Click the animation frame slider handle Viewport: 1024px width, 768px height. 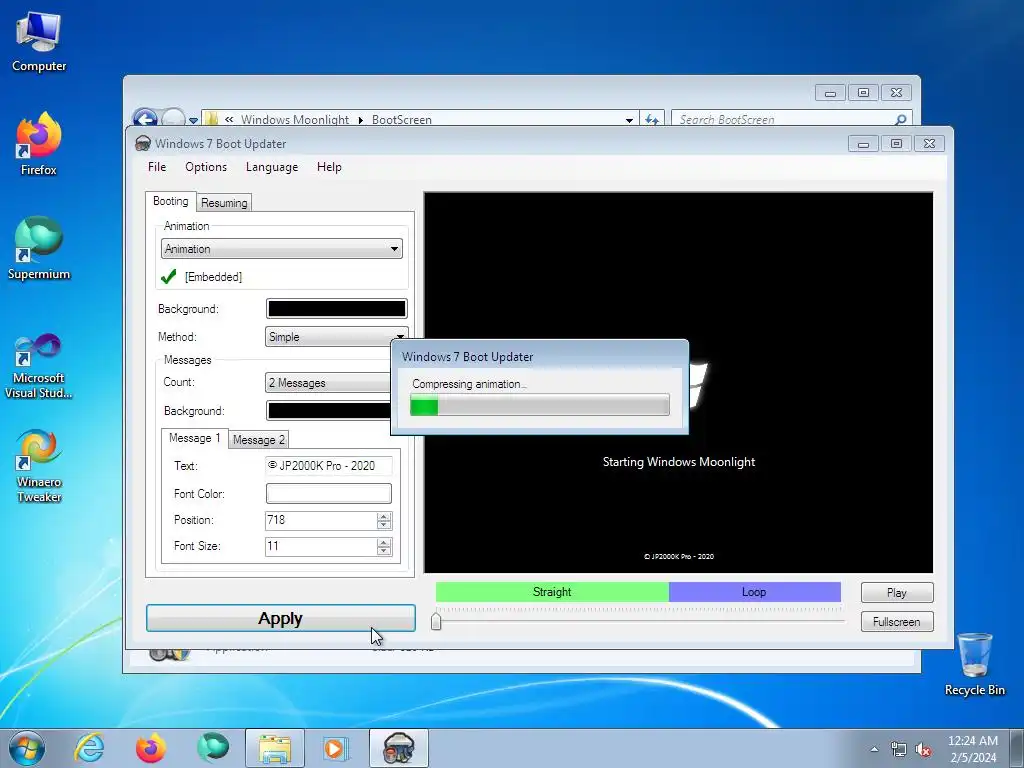click(x=436, y=622)
